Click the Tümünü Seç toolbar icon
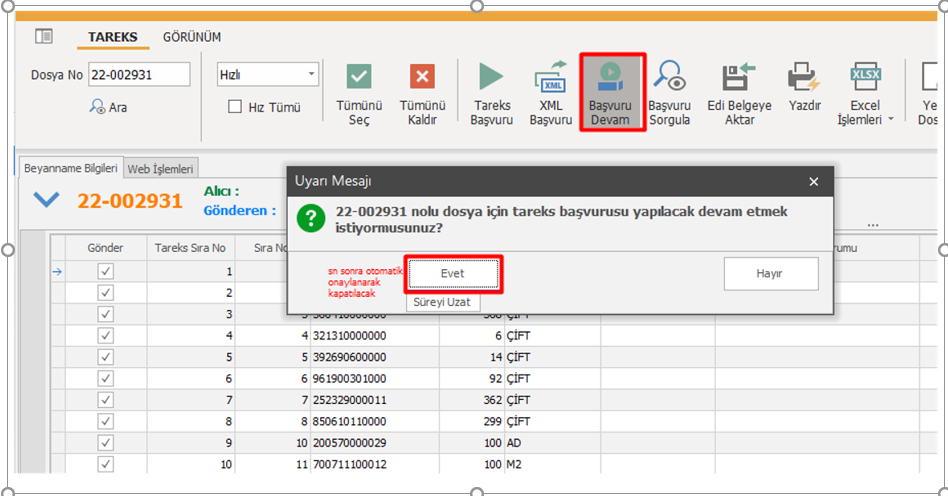 pos(359,77)
